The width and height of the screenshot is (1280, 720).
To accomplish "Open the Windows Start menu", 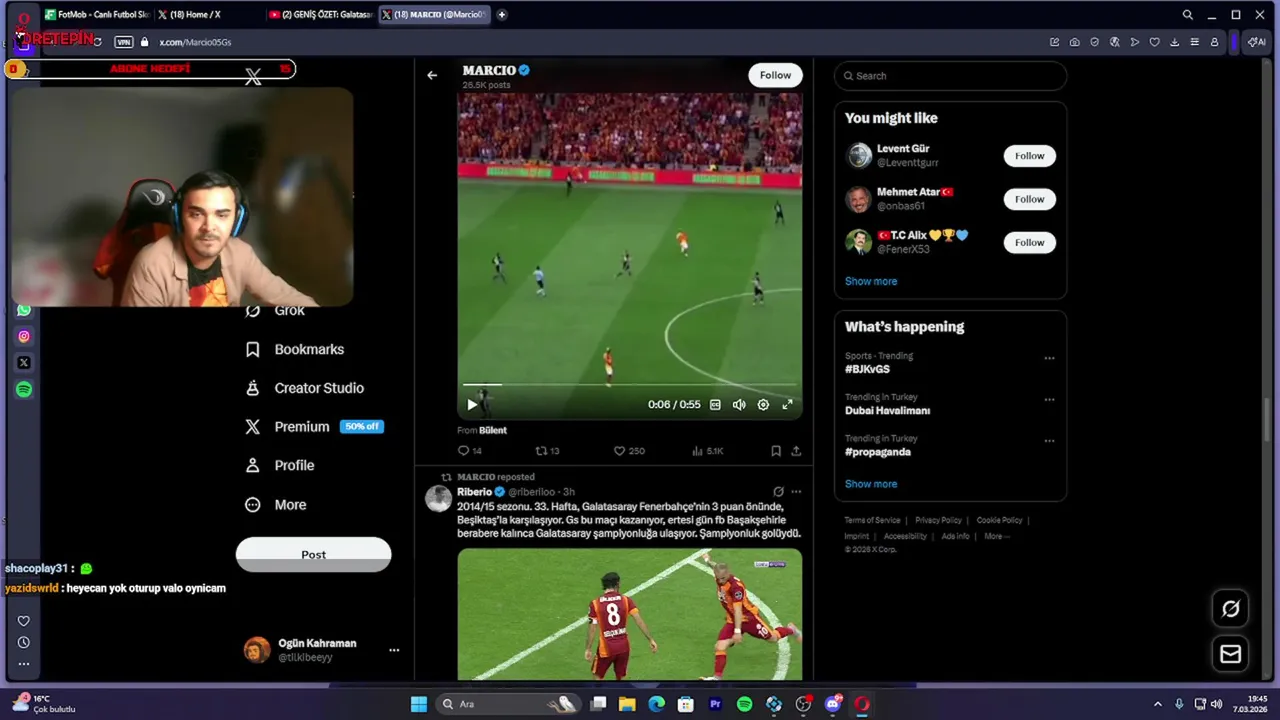I will (419, 704).
